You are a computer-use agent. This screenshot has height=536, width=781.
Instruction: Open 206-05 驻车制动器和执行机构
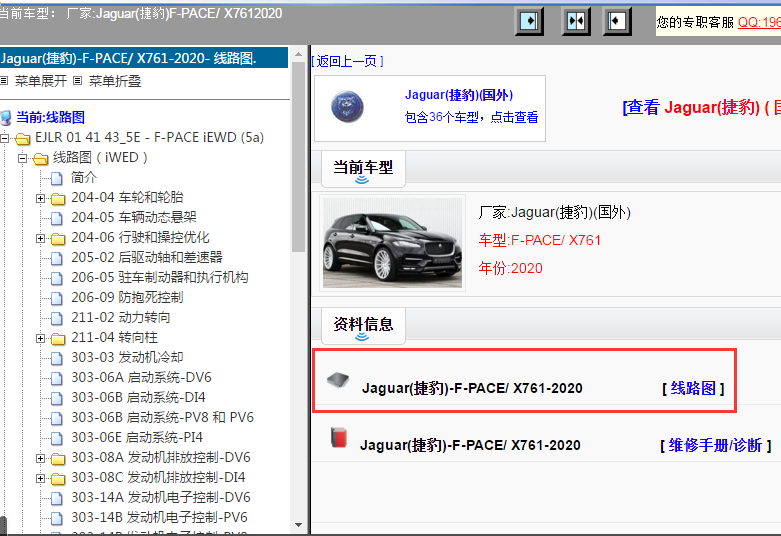(x=160, y=277)
